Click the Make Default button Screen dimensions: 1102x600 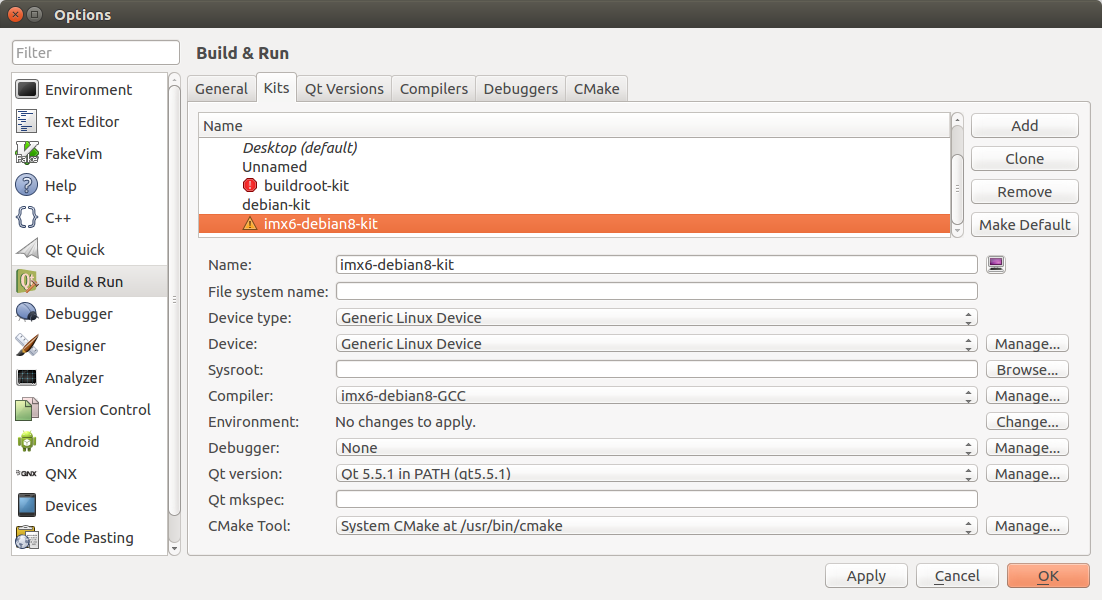click(1024, 225)
